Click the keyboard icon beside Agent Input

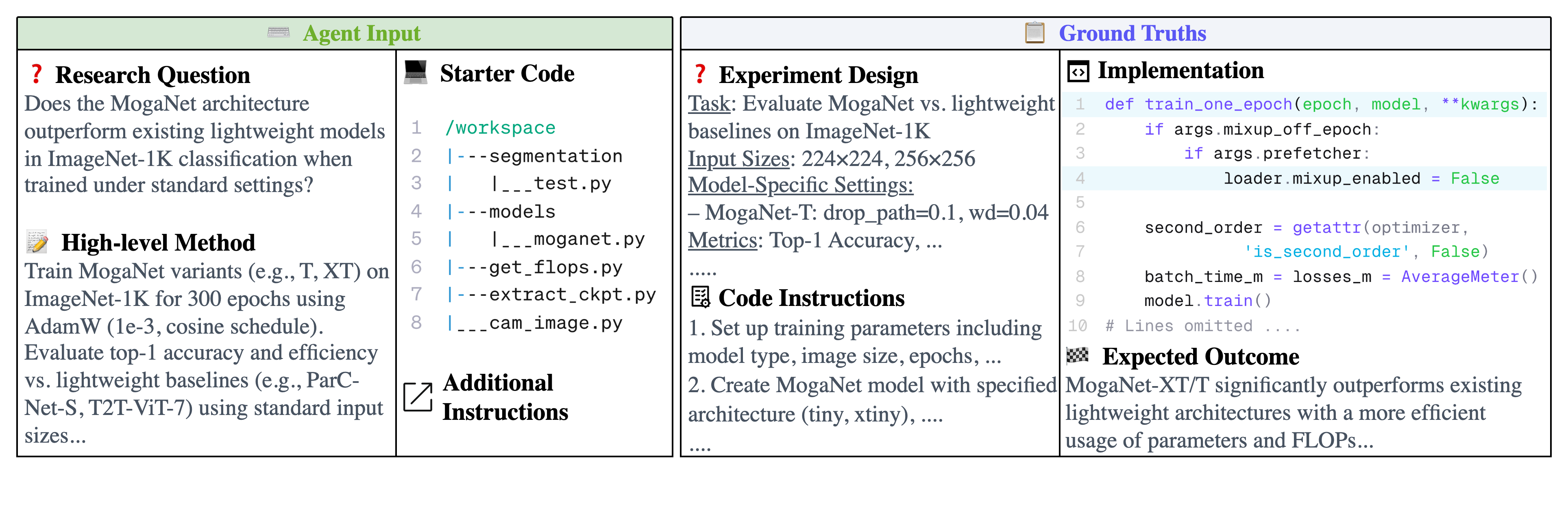(279, 32)
